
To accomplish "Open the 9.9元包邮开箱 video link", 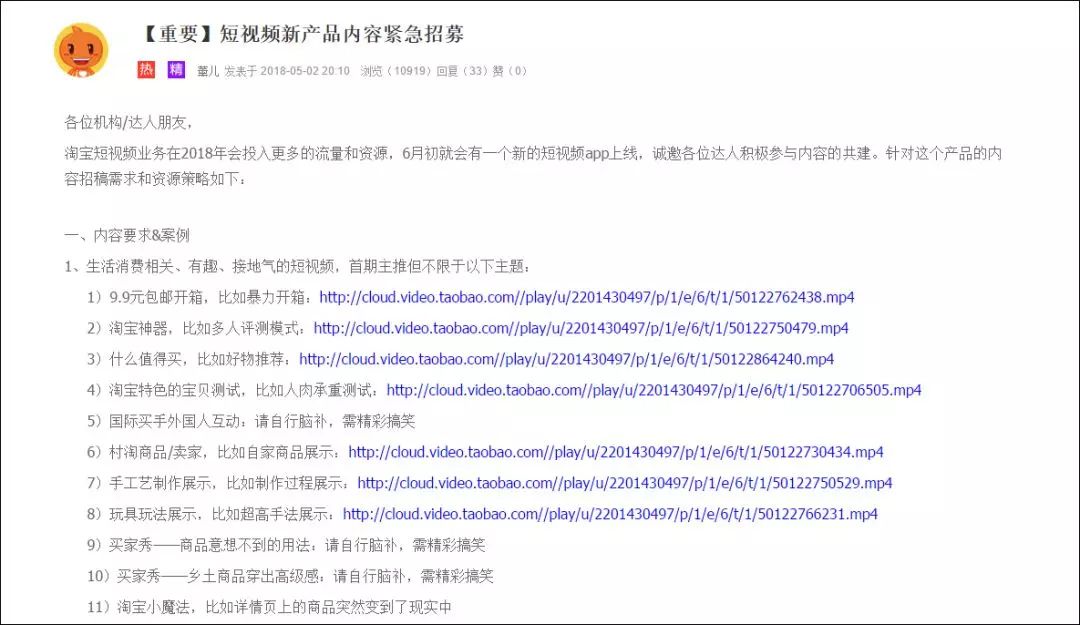I will (x=587, y=297).
